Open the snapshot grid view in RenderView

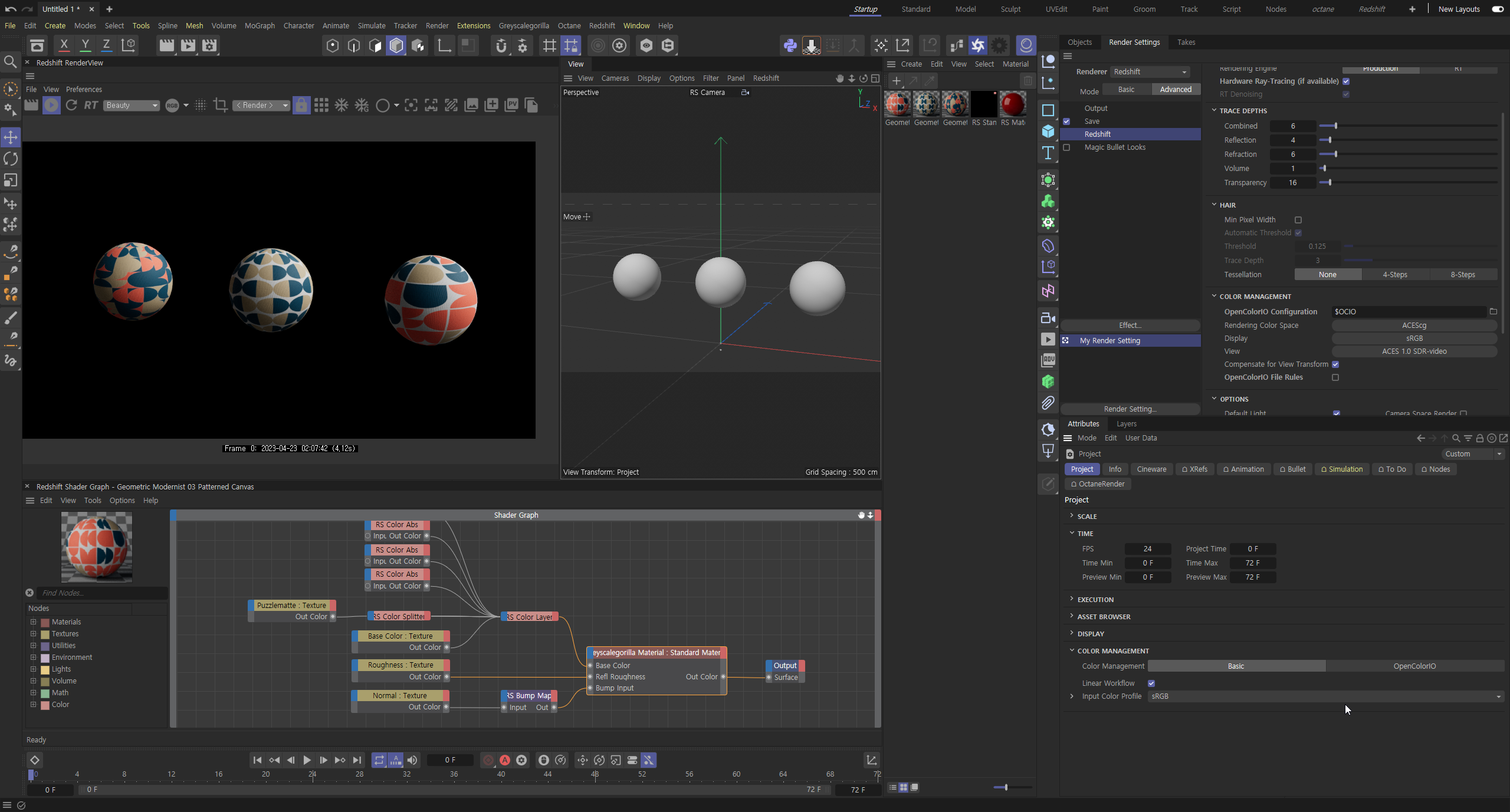tap(322, 105)
